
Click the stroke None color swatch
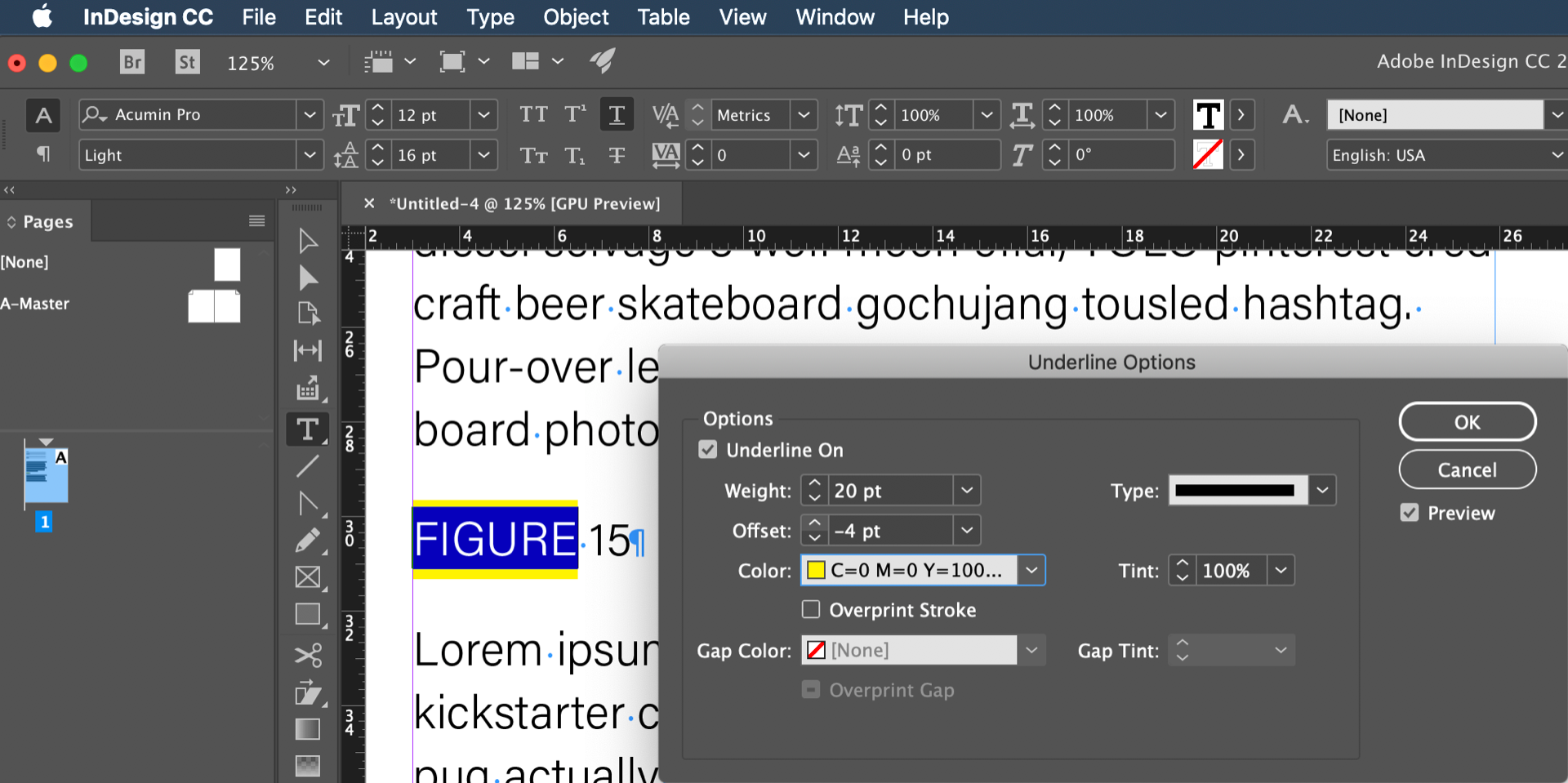click(x=1208, y=154)
